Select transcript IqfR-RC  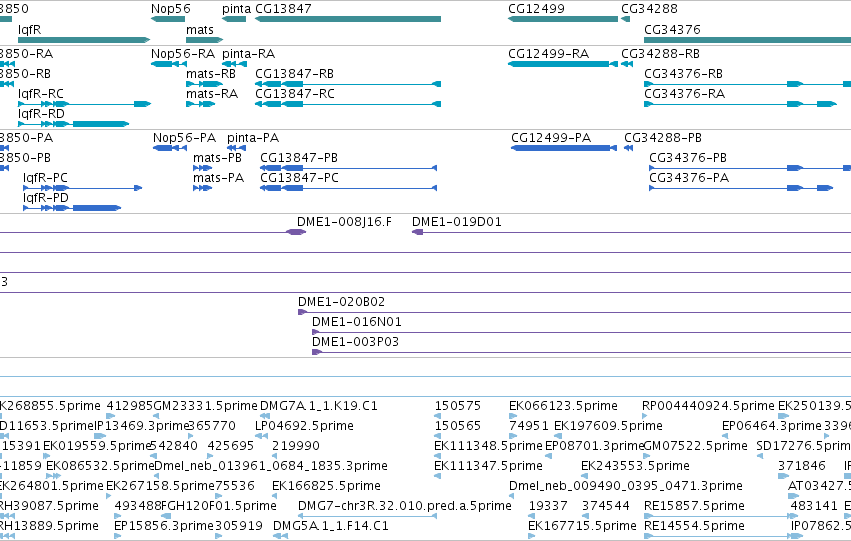[x=84, y=104]
